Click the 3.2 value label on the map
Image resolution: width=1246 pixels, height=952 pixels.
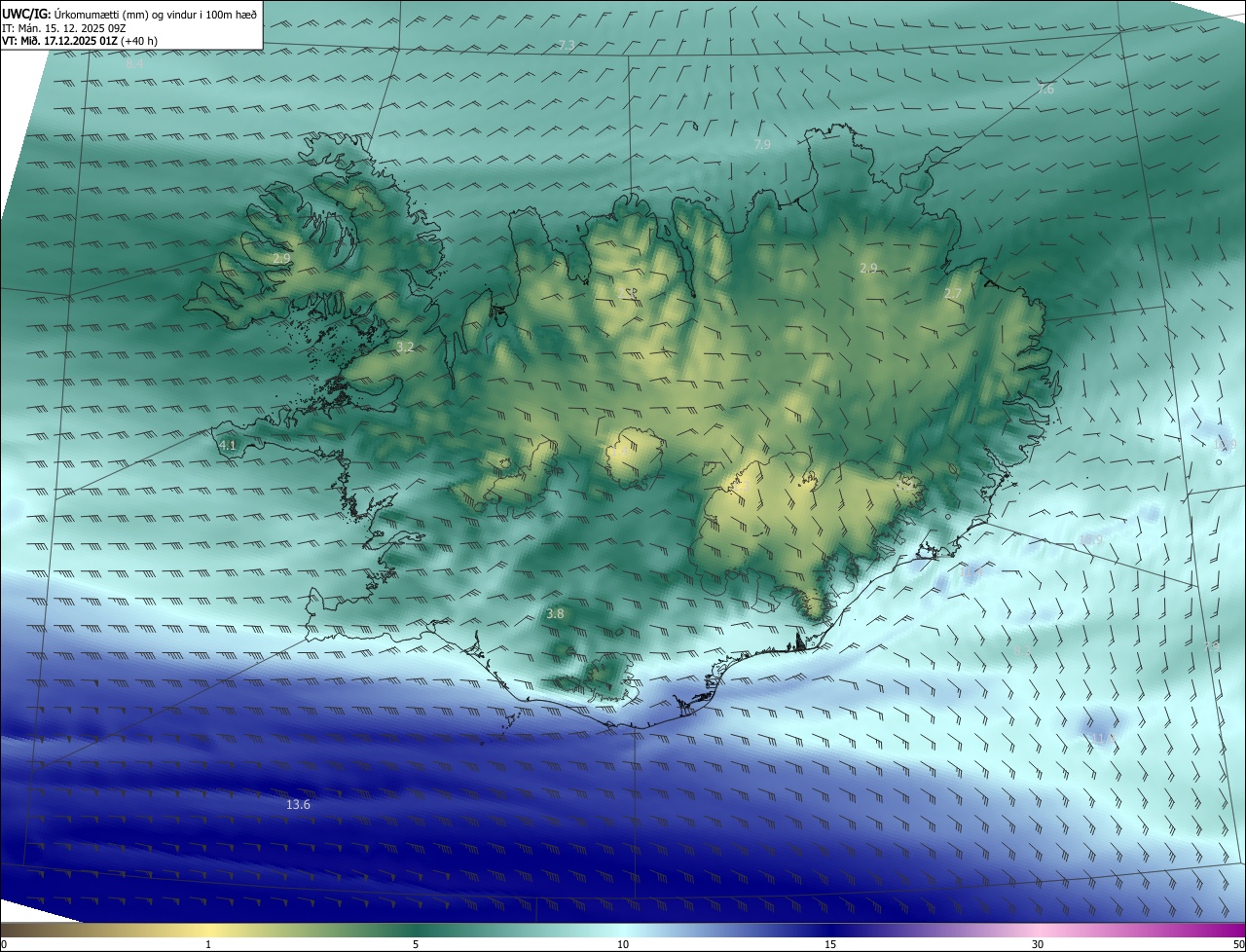click(405, 347)
